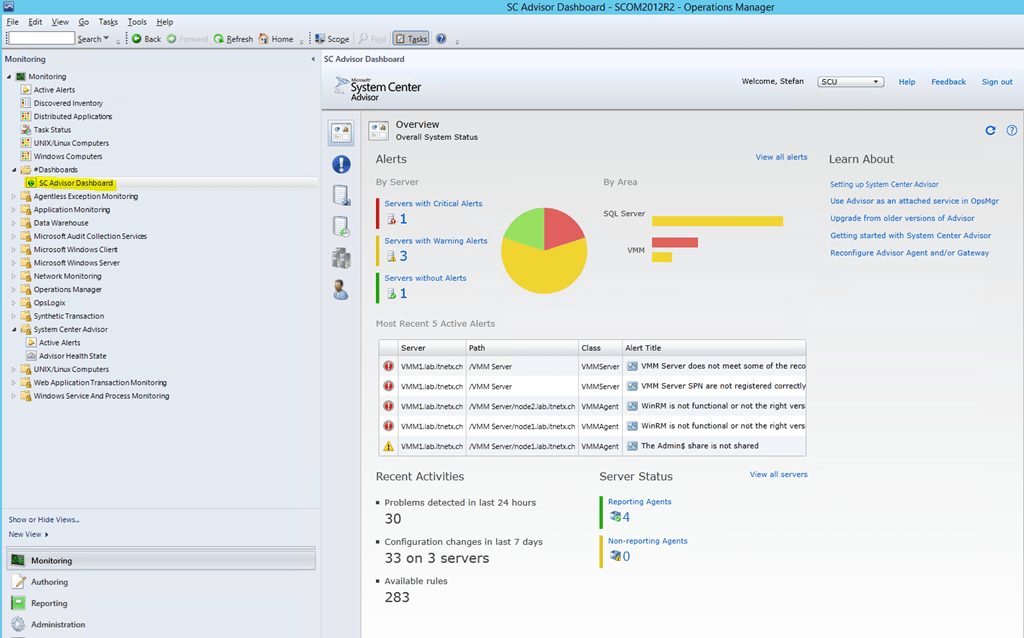Click the dashboard help question mark icon
This screenshot has width=1024, height=638.
tap(1012, 131)
